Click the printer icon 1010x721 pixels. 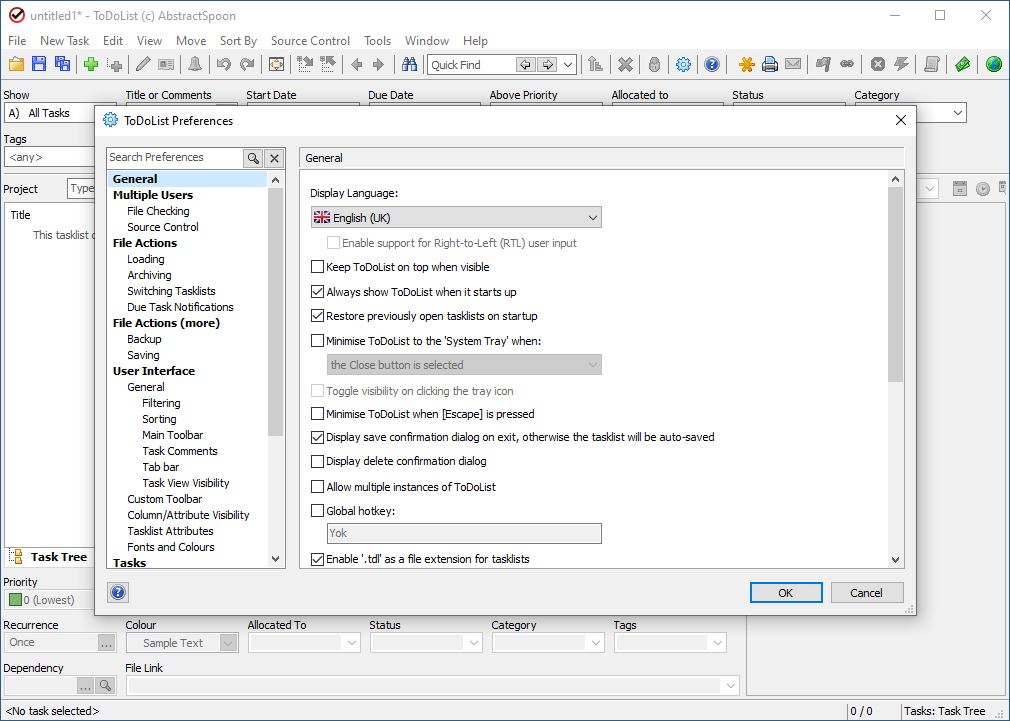tap(770, 64)
